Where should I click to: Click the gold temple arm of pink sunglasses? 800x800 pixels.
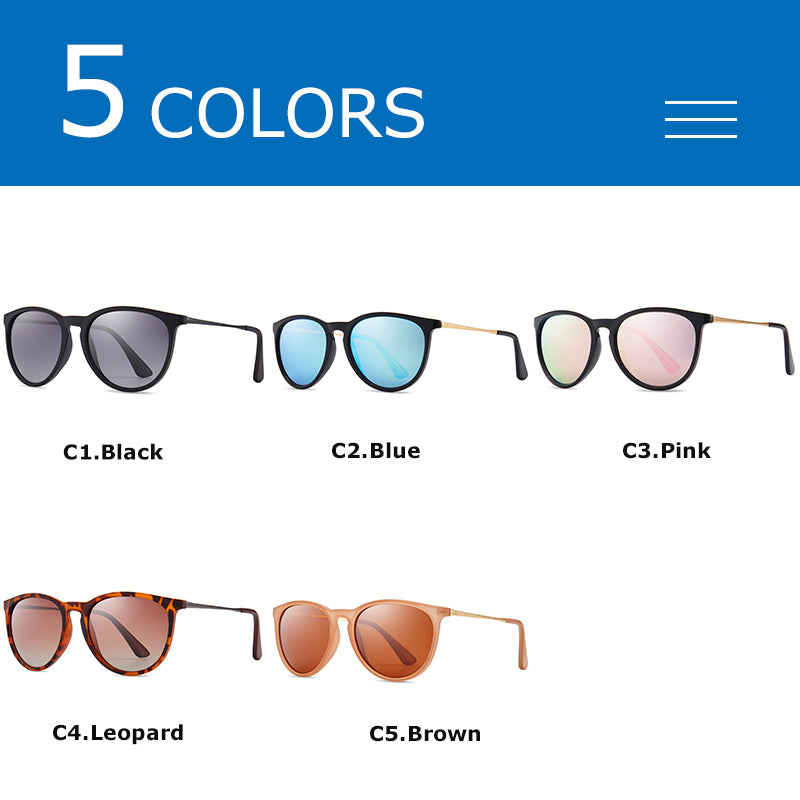point(740,321)
